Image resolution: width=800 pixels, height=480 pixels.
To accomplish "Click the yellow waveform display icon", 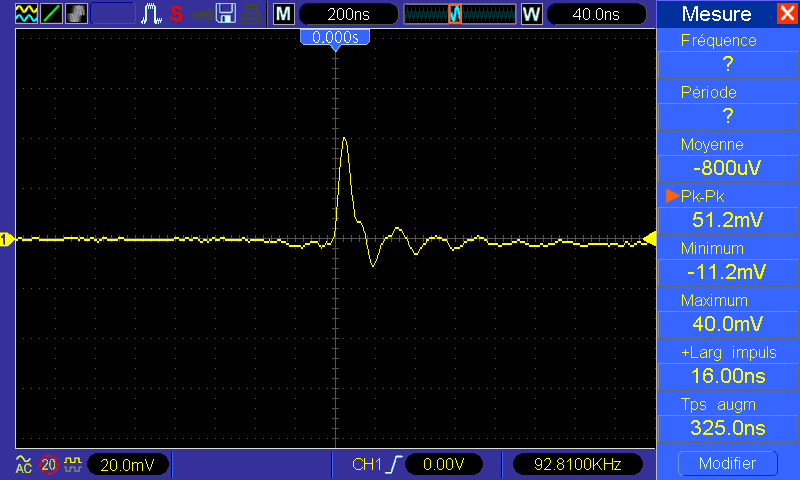I will (x=25, y=14).
